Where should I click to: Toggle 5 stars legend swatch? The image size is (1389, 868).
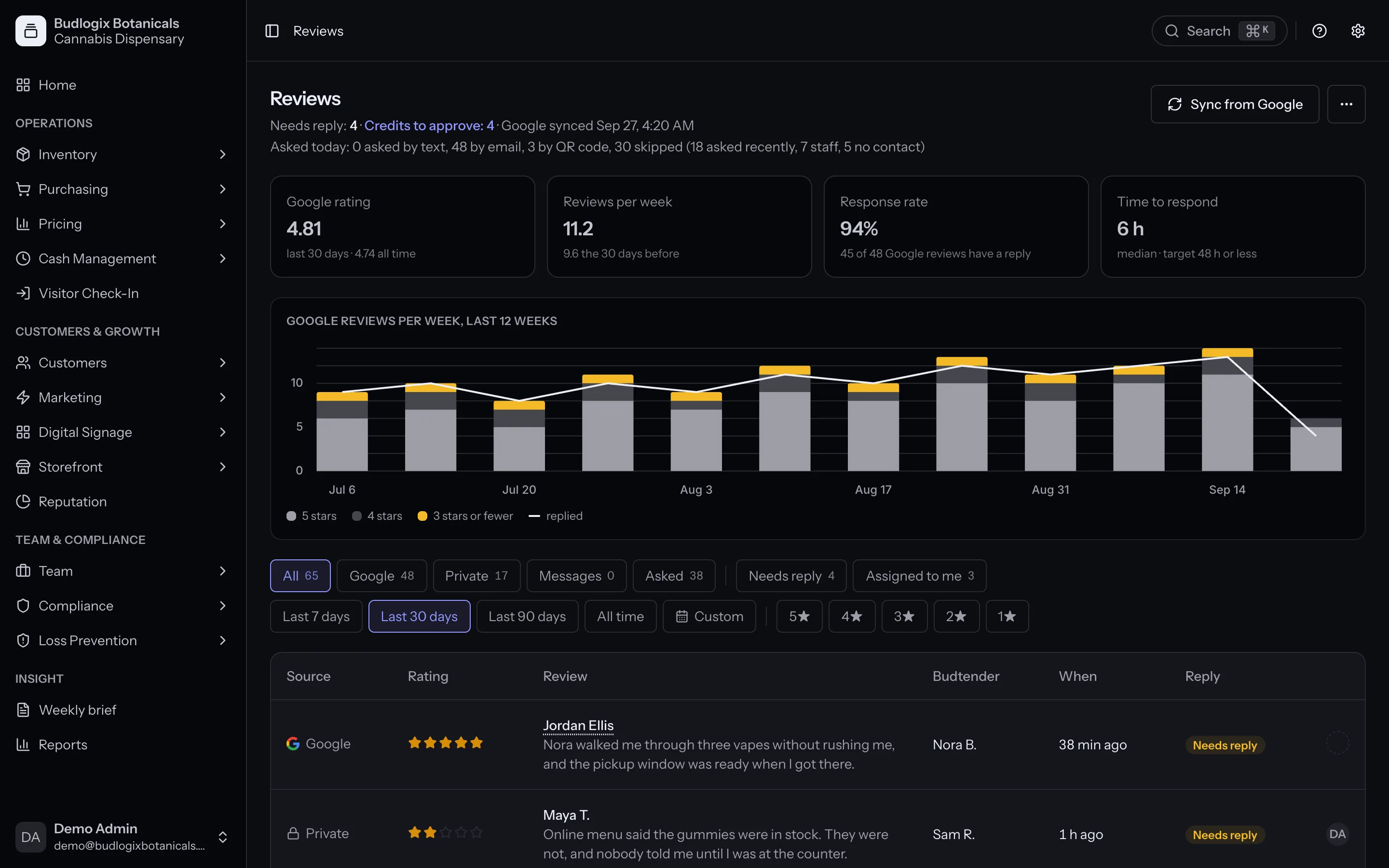(291, 516)
